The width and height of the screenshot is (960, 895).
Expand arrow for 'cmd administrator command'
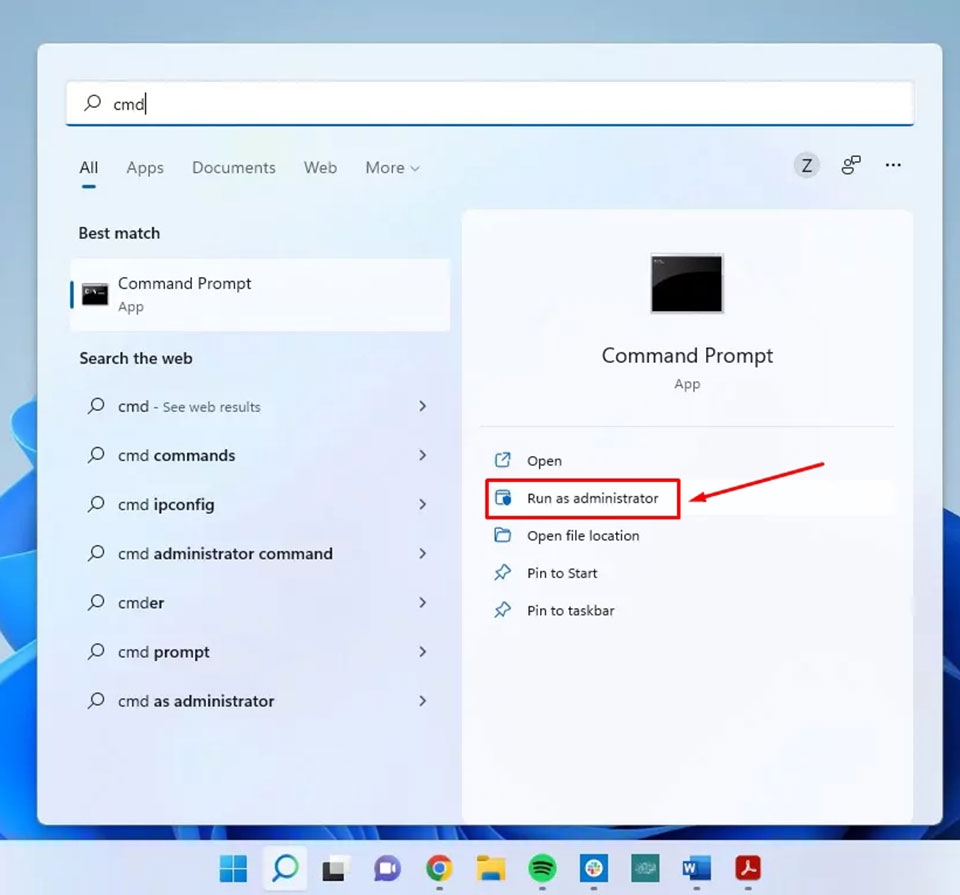click(422, 553)
